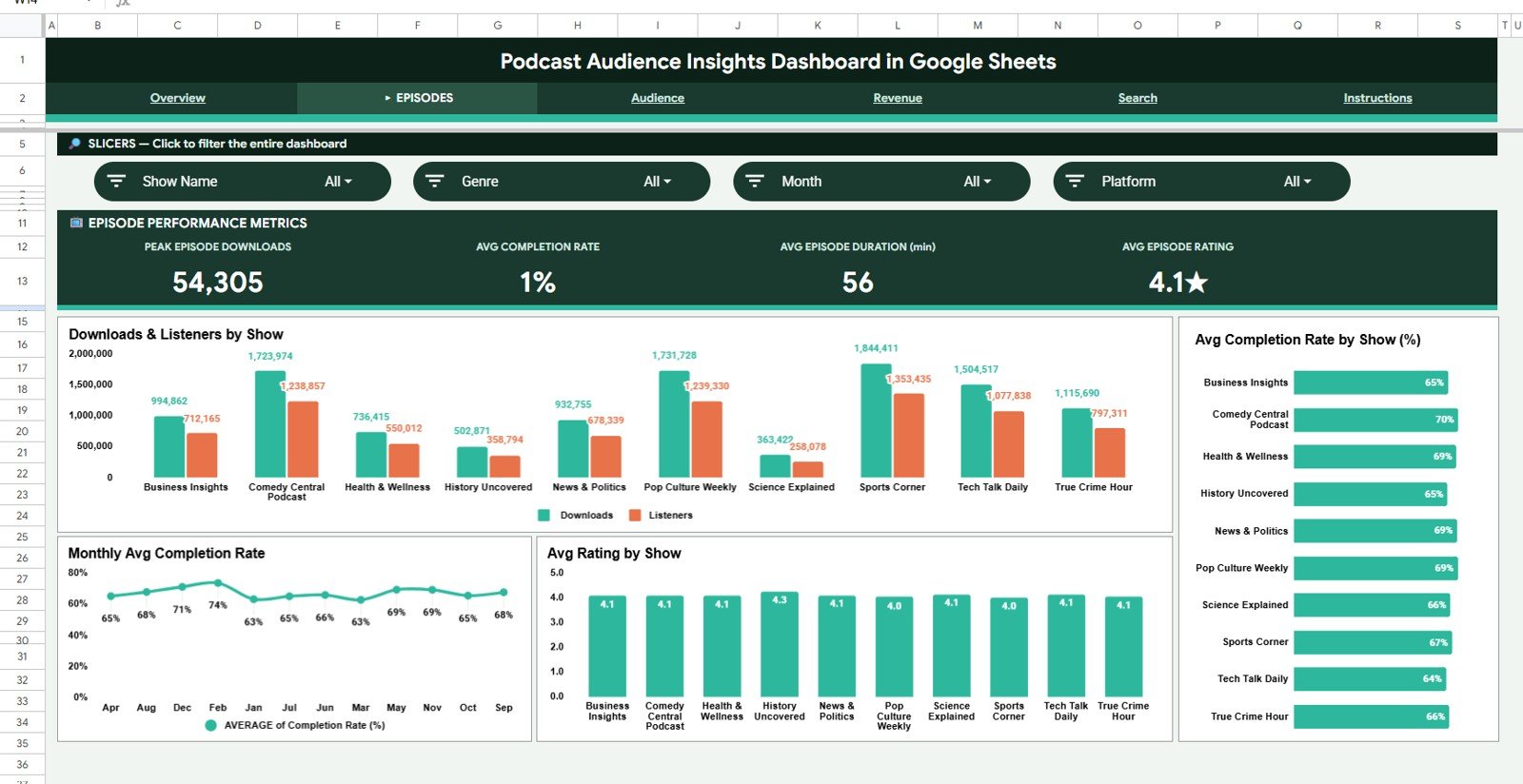Click the Tech Talk Daily 64% bar
Image resolution: width=1523 pixels, height=784 pixels.
[x=1370, y=679]
